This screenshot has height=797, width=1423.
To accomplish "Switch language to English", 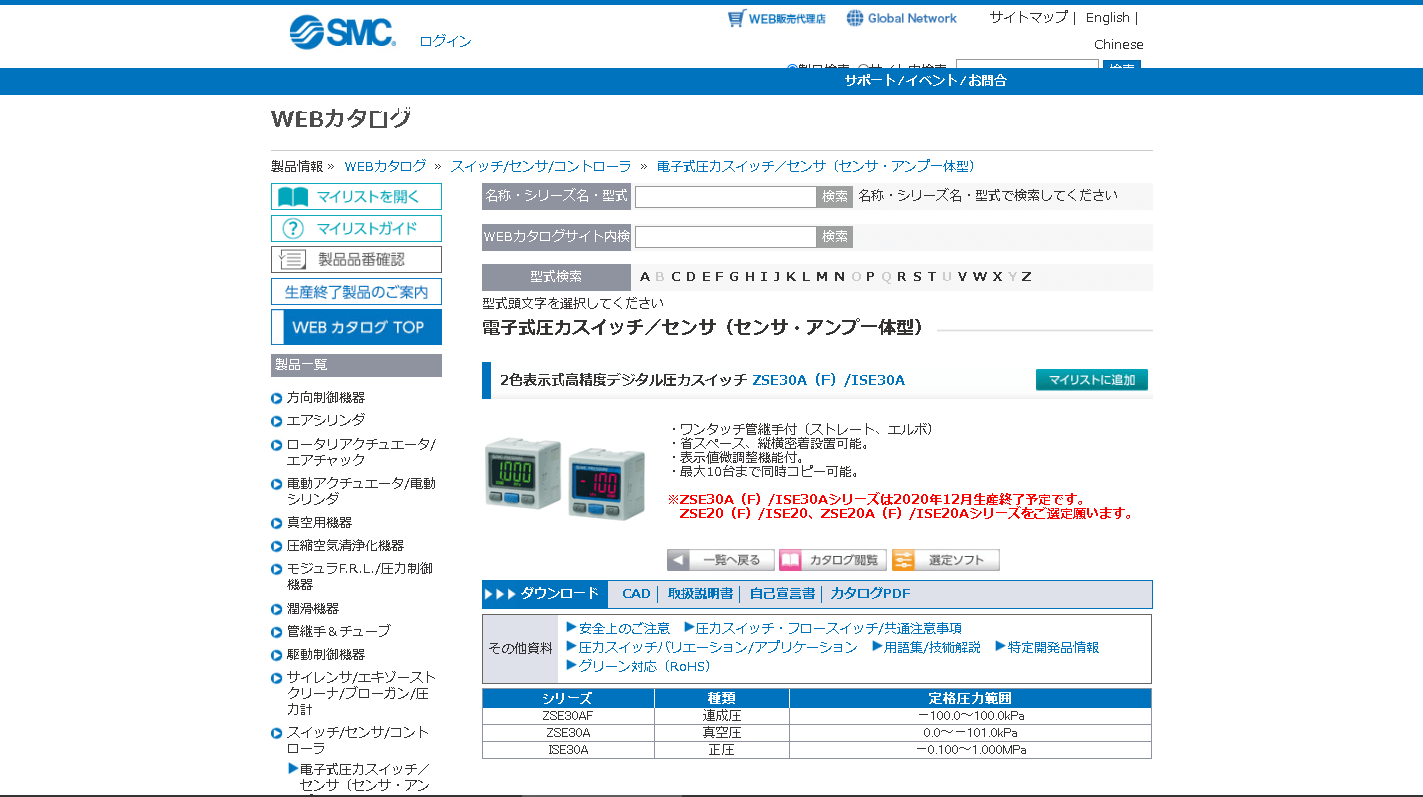I will (x=1107, y=17).
